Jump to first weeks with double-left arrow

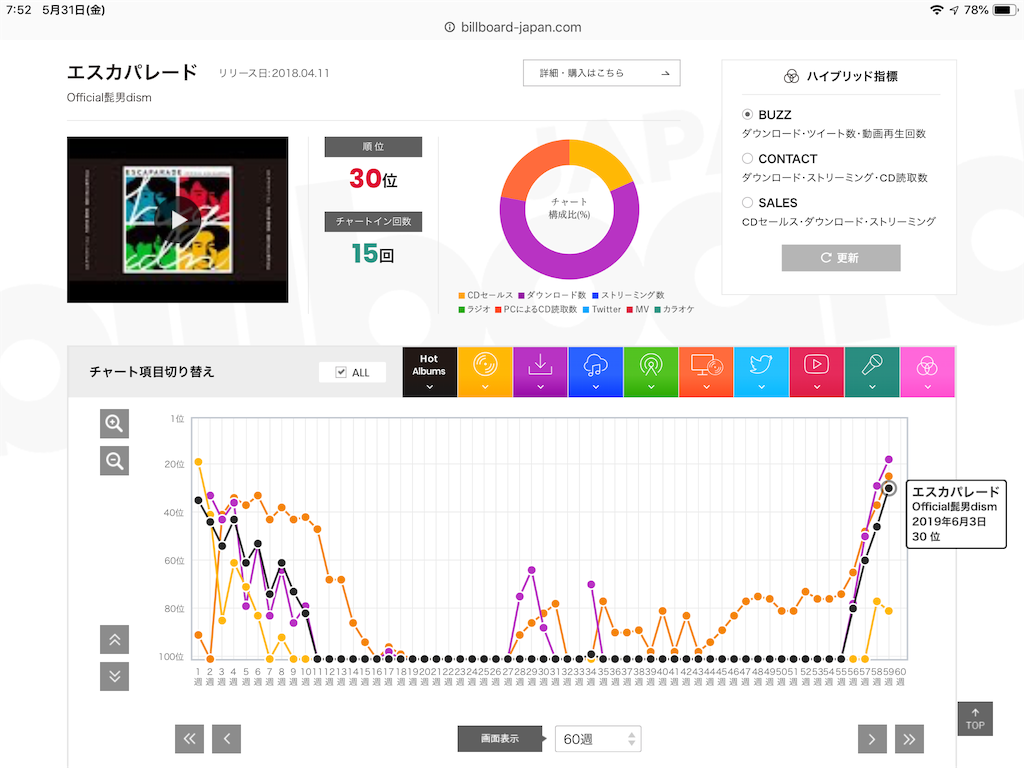[x=189, y=739]
